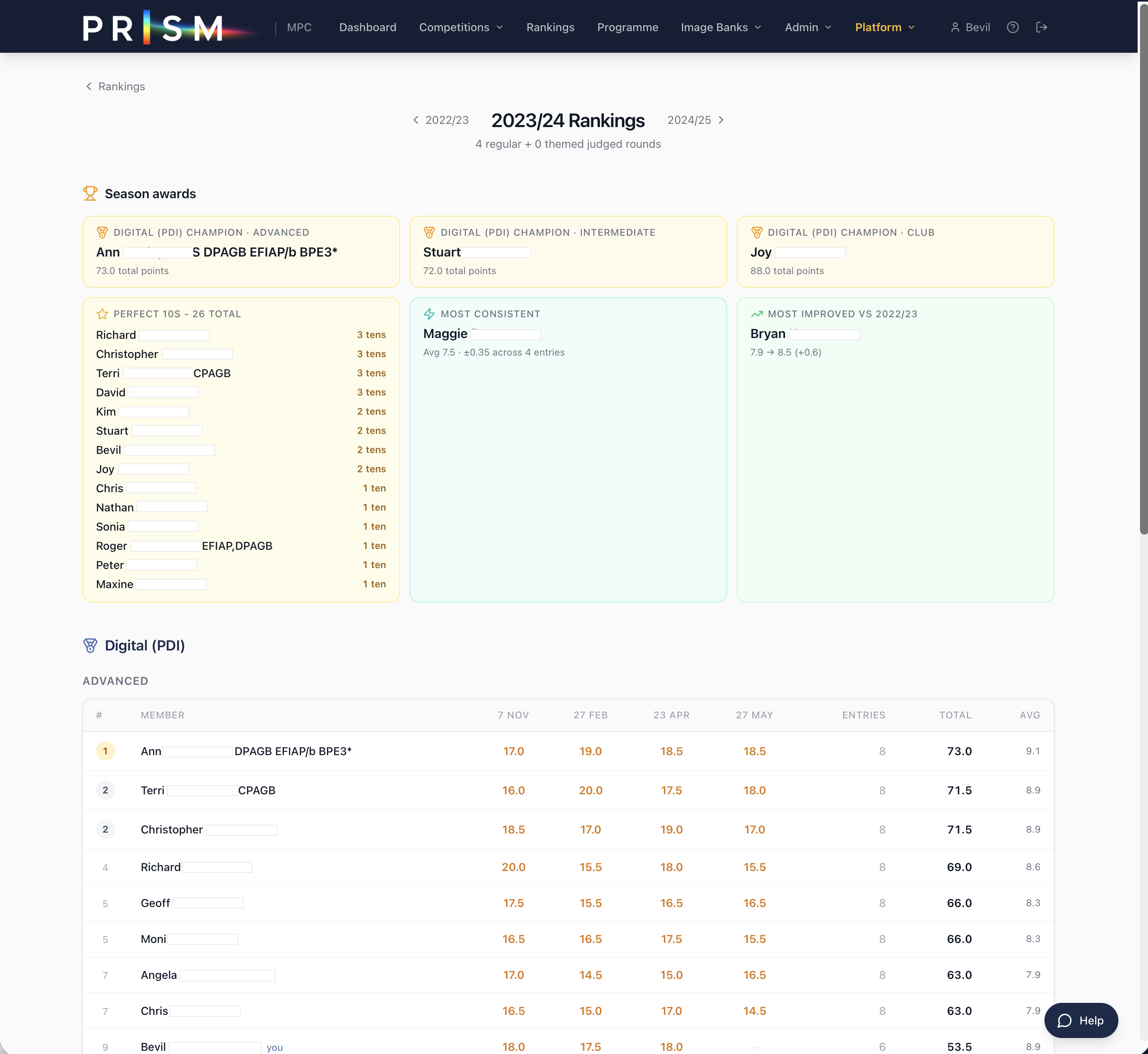1148x1054 pixels.
Task: Go to Rankings in the top navbar
Action: click(x=550, y=28)
